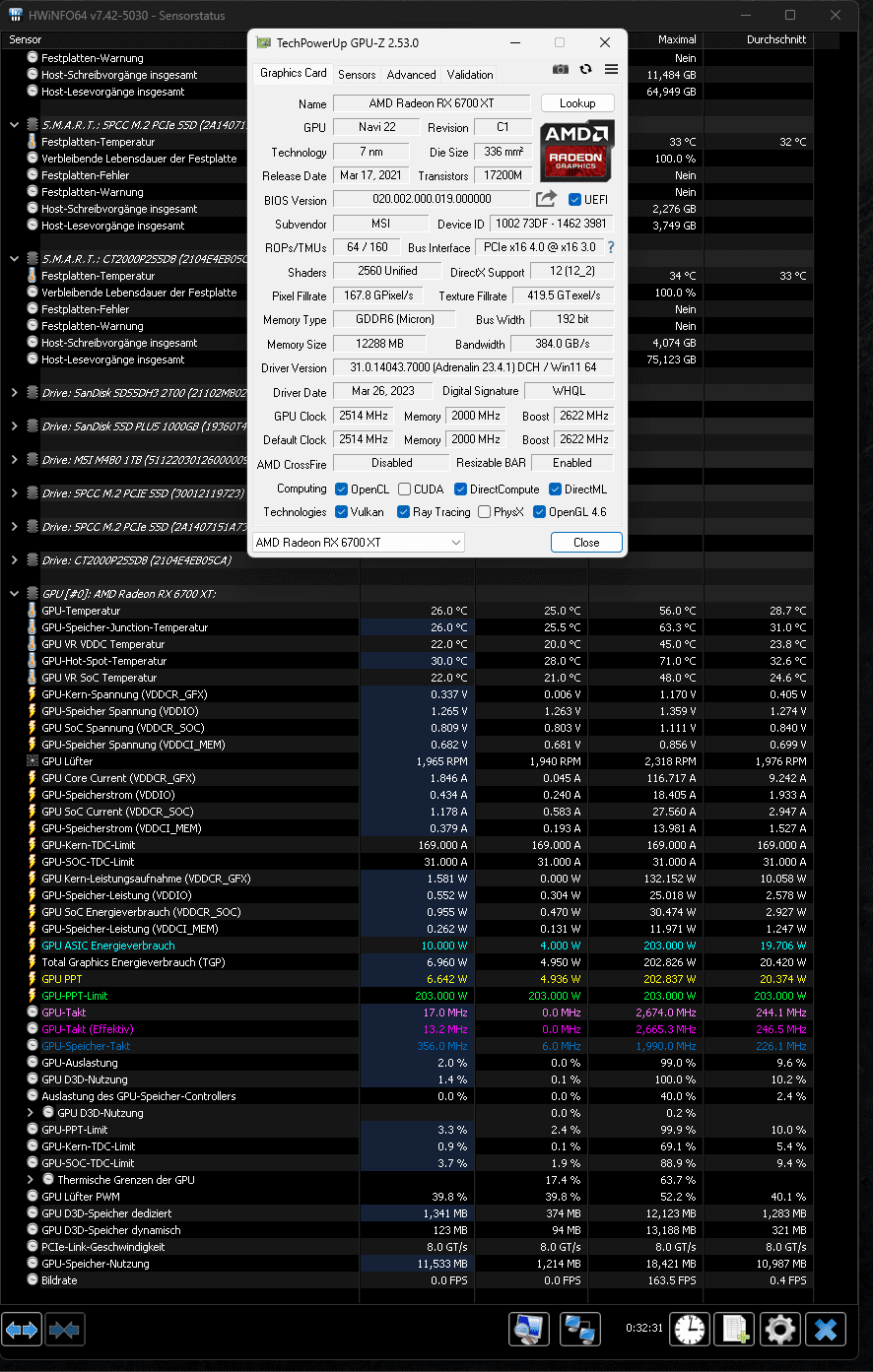Click the GPU-Z title bar app icon

click(263, 43)
